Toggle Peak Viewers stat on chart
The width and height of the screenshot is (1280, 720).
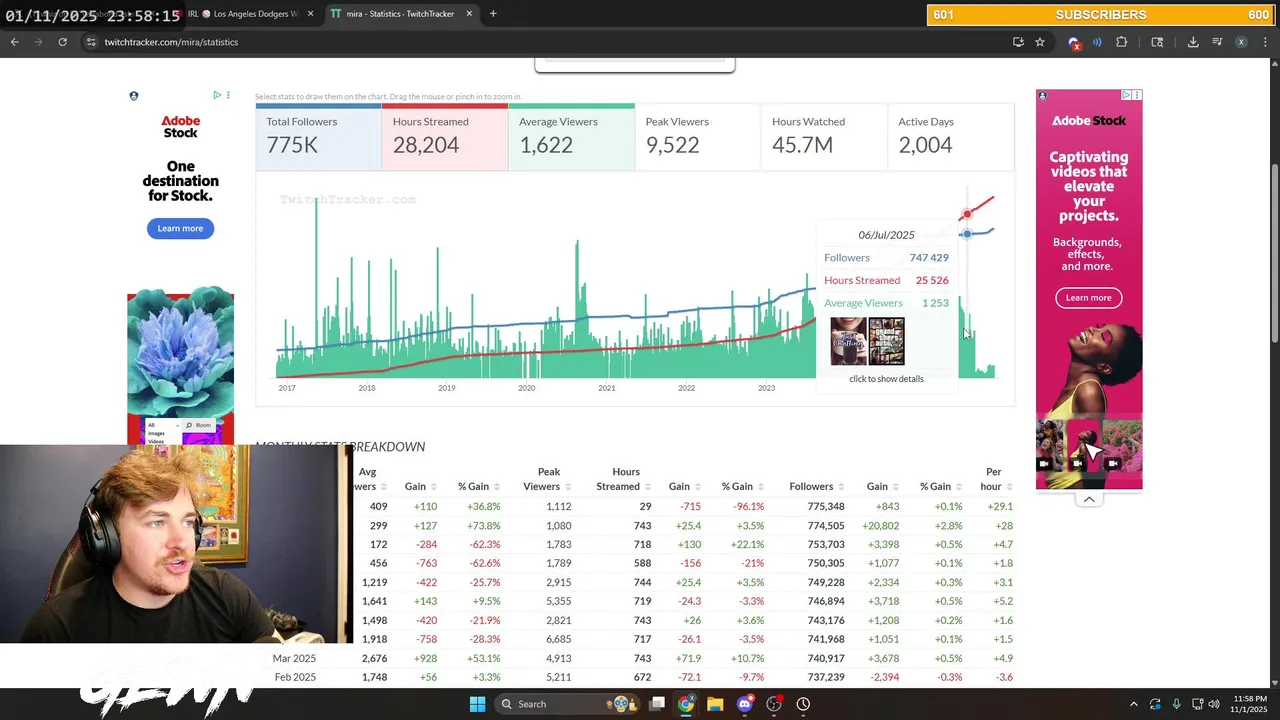pos(697,137)
